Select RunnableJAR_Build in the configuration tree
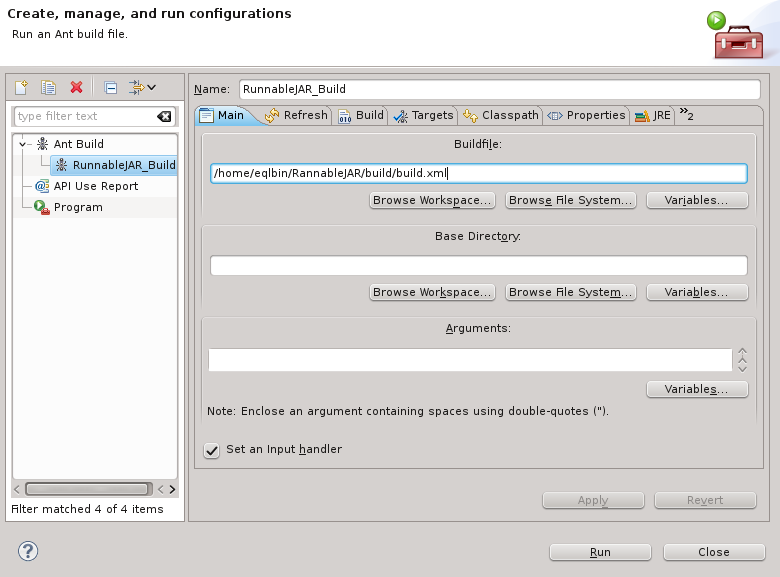The width and height of the screenshot is (780, 577). pos(123,165)
